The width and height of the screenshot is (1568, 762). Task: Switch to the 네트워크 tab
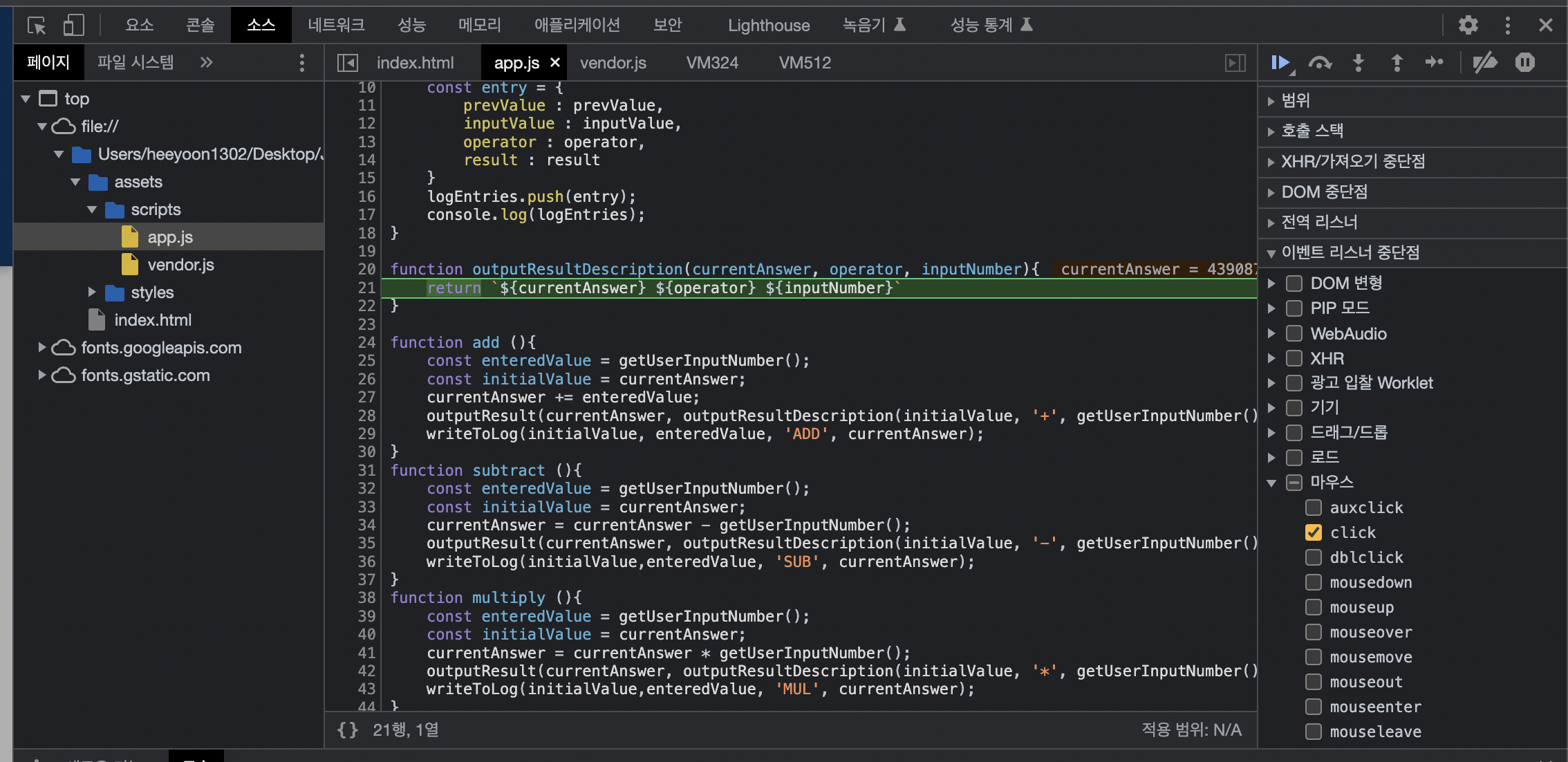click(x=336, y=26)
